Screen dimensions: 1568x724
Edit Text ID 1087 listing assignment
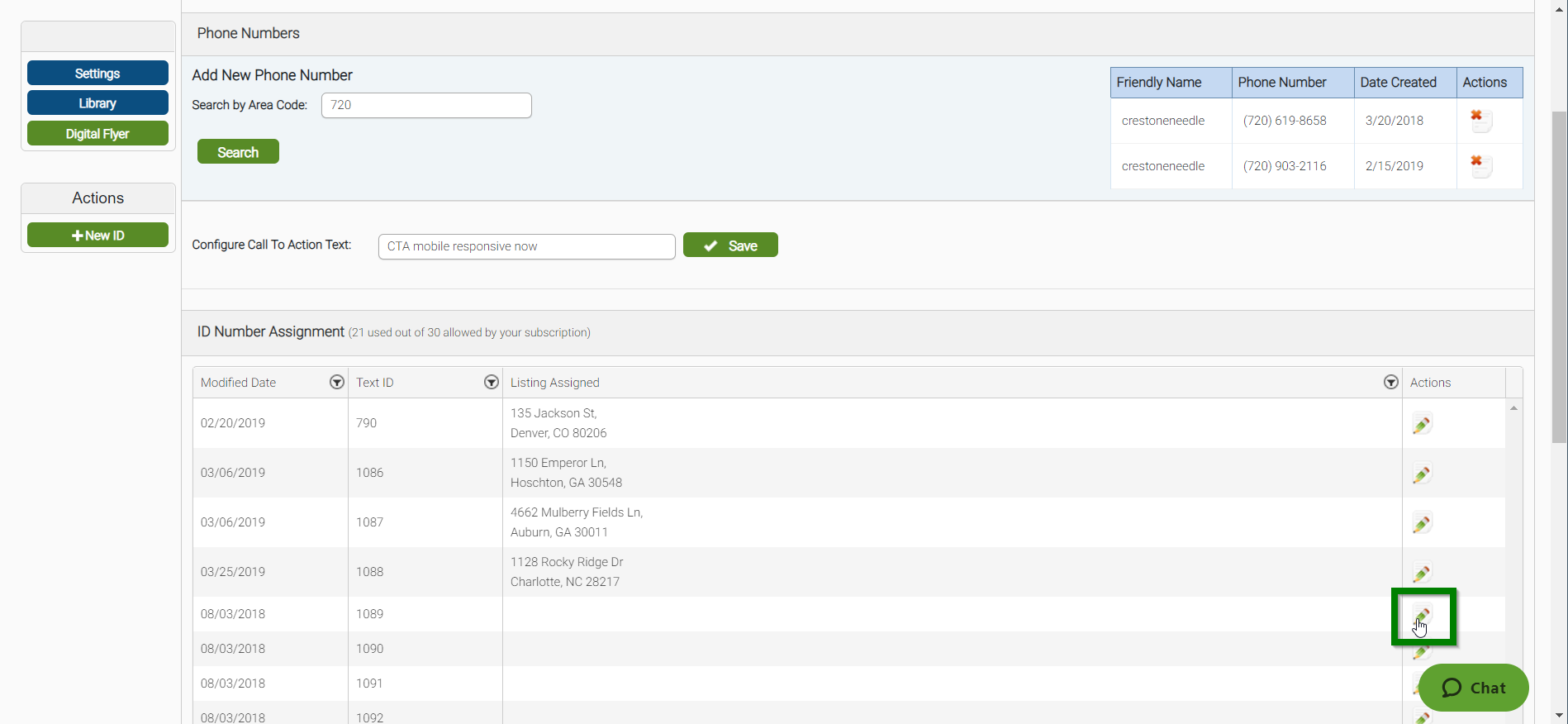coord(1421,523)
